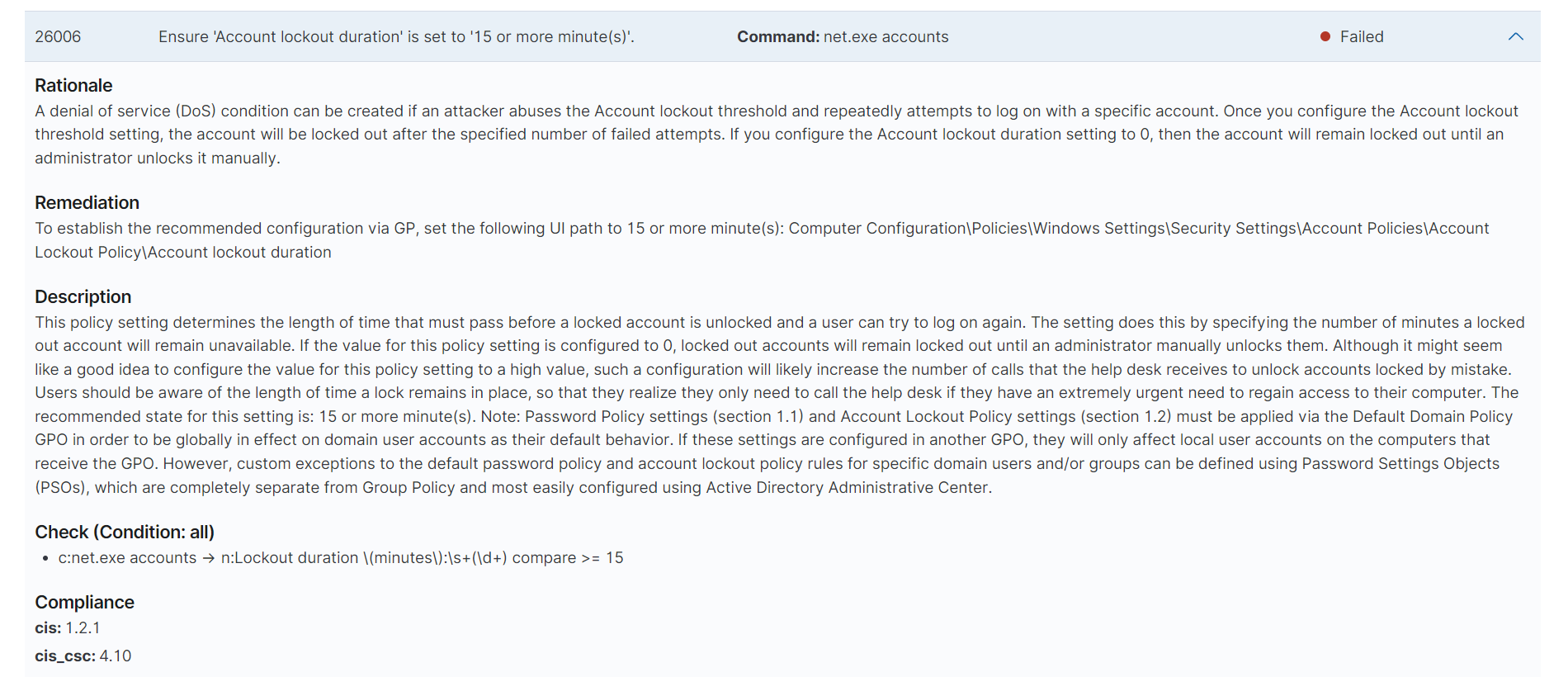
Task: Click the red Failed status dot
Action: [1325, 36]
